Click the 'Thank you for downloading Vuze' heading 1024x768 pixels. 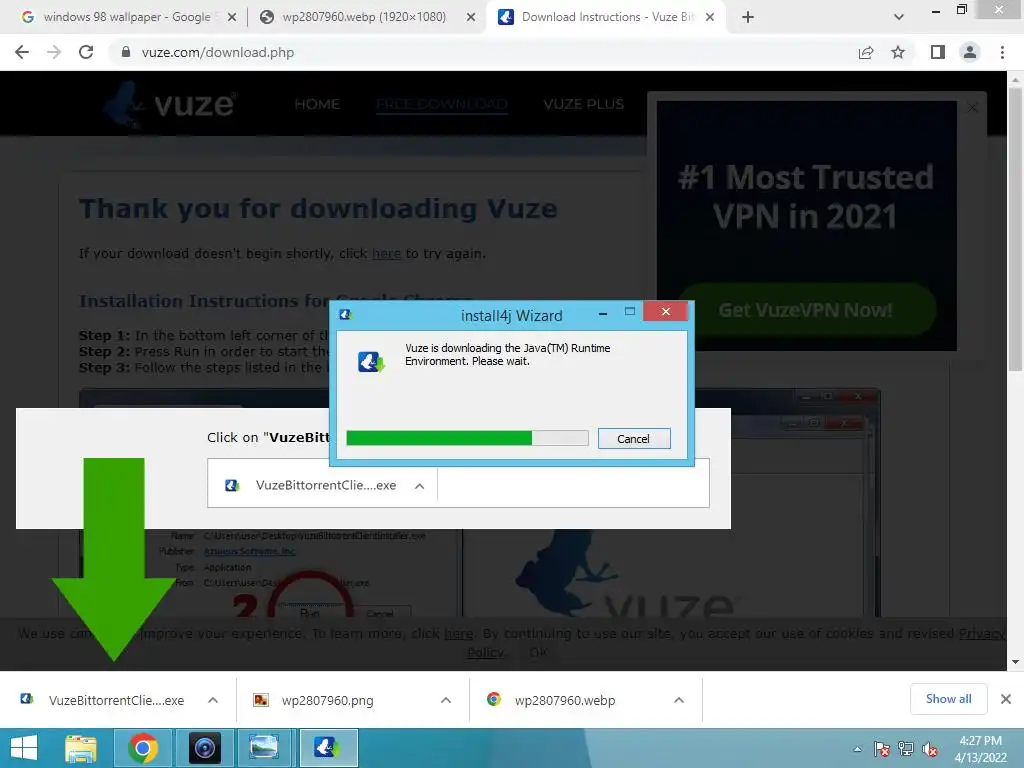(x=319, y=209)
